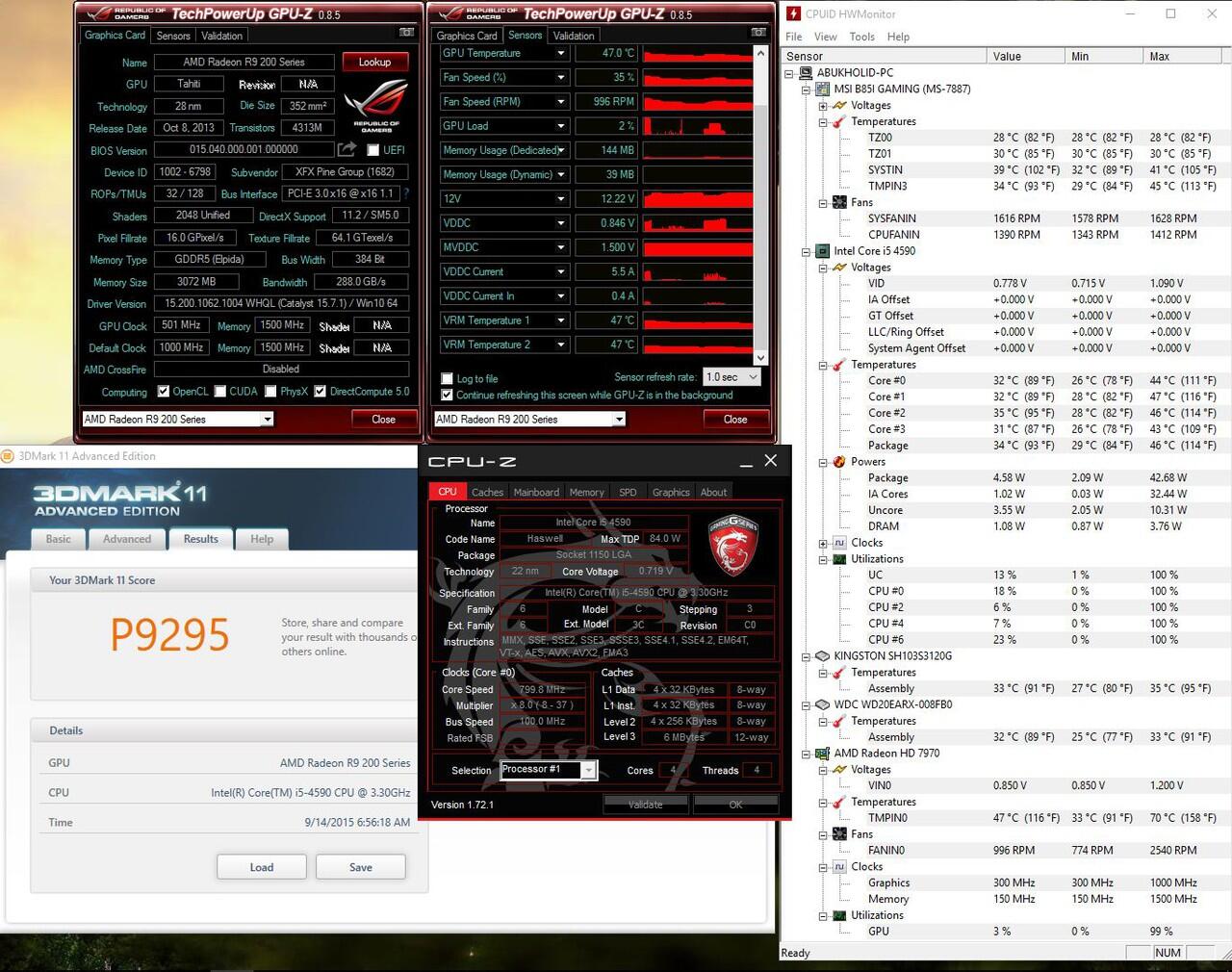The width and height of the screenshot is (1232, 972).
Task: Click the 3DMark 11 title bar icon
Action: [x=9, y=456]
